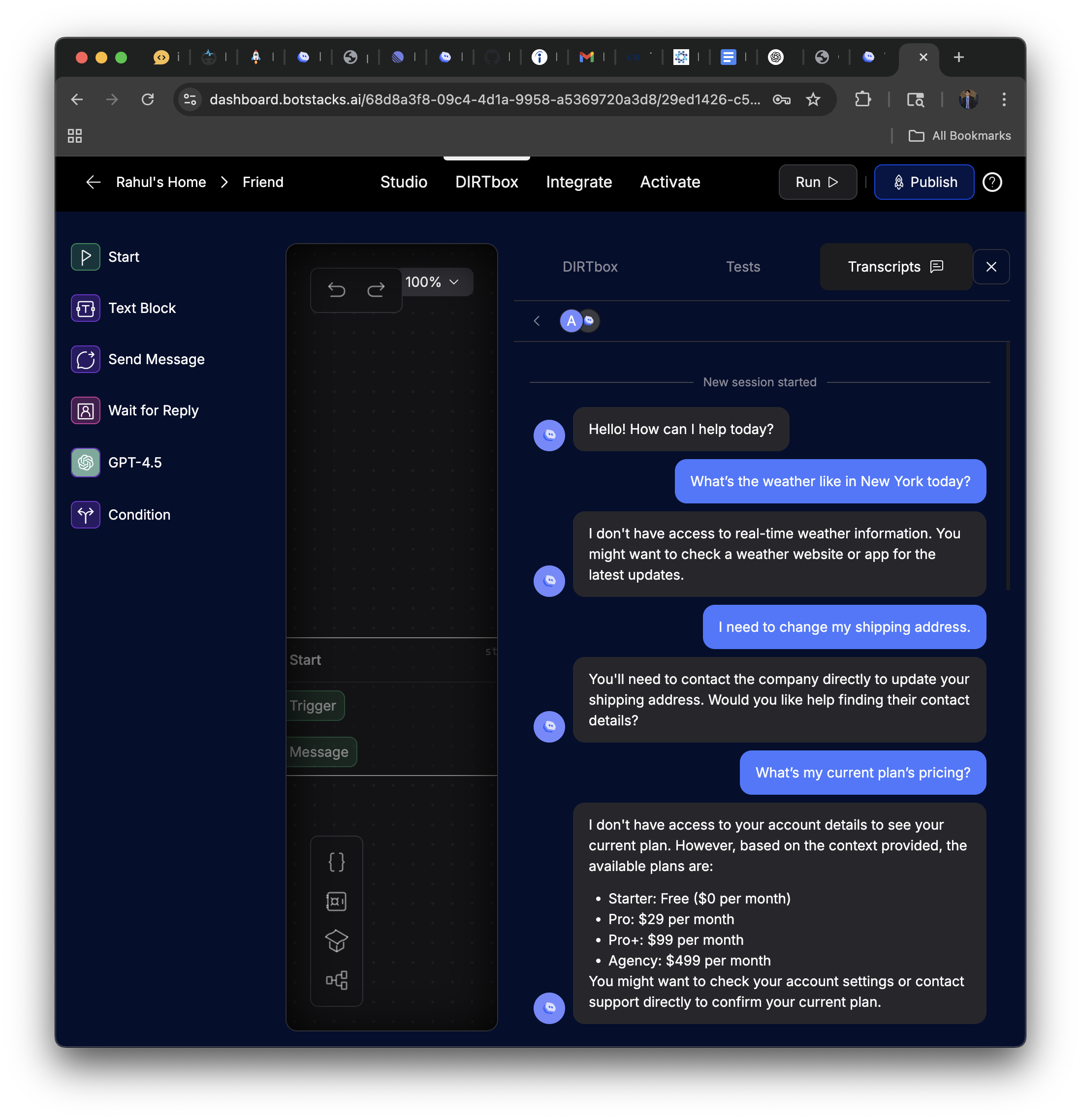Image resolution: width=1081 pixels, height=1120 pixels.
Task: Open the curly braces variables icon
Action: (x=336, y=862)
